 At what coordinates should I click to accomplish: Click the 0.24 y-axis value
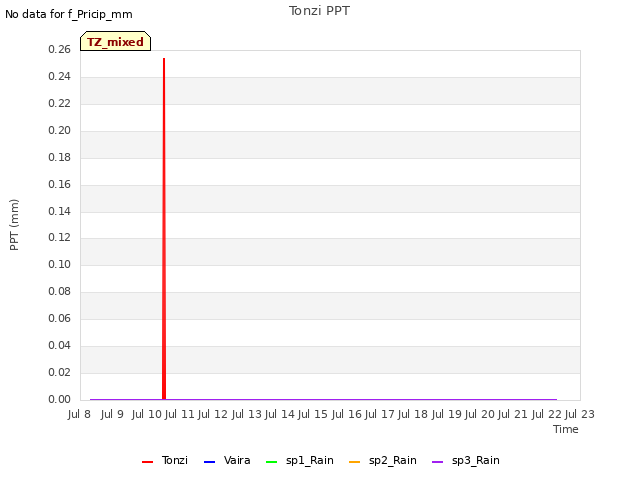tap(60, 76)
